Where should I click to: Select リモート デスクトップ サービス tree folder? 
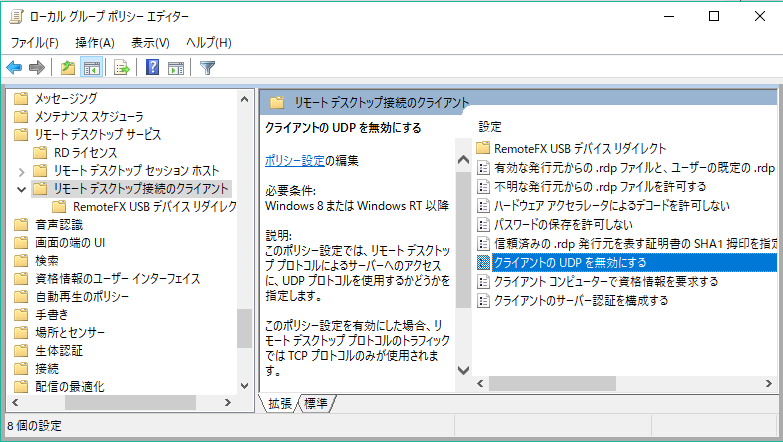coord(98,134)
